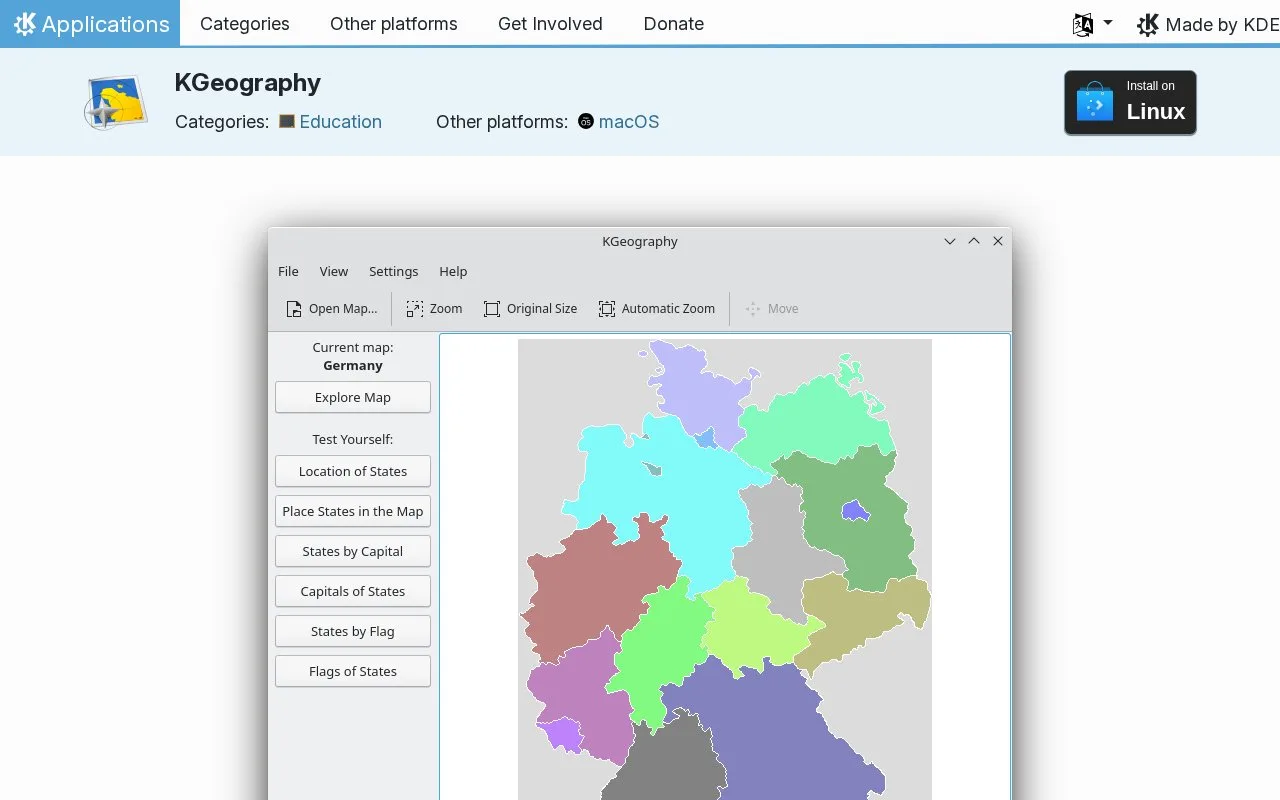The image size is (1280, 800).
Task: Click the KGeography app icon
Action: click(x=116, y=102)
